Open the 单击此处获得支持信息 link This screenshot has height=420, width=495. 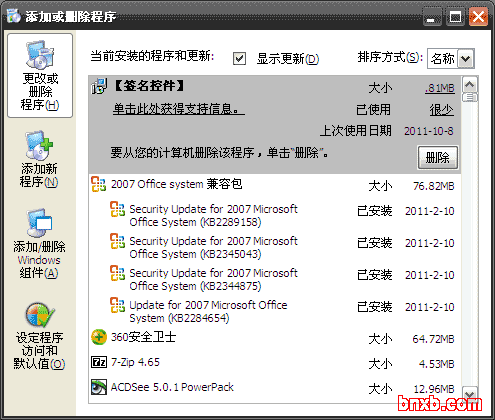[x=179, y=109]
